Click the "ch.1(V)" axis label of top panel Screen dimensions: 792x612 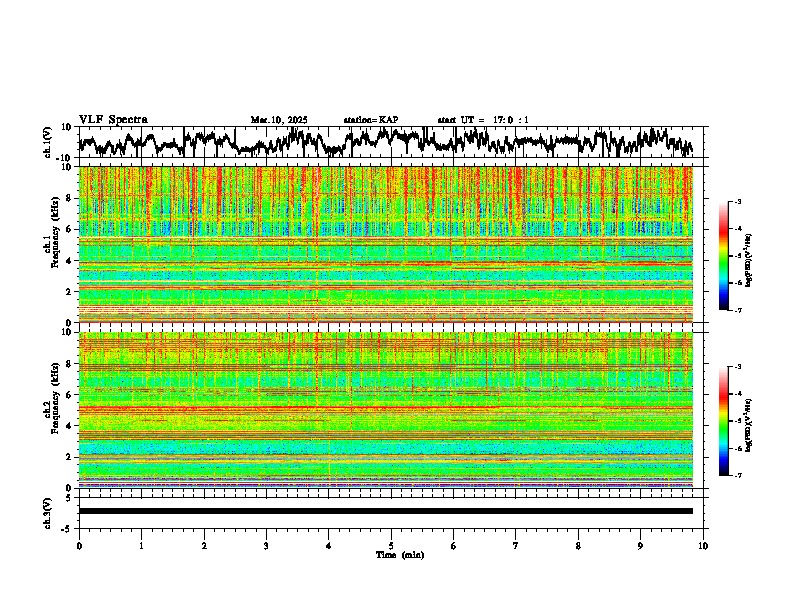click(48, 142)
